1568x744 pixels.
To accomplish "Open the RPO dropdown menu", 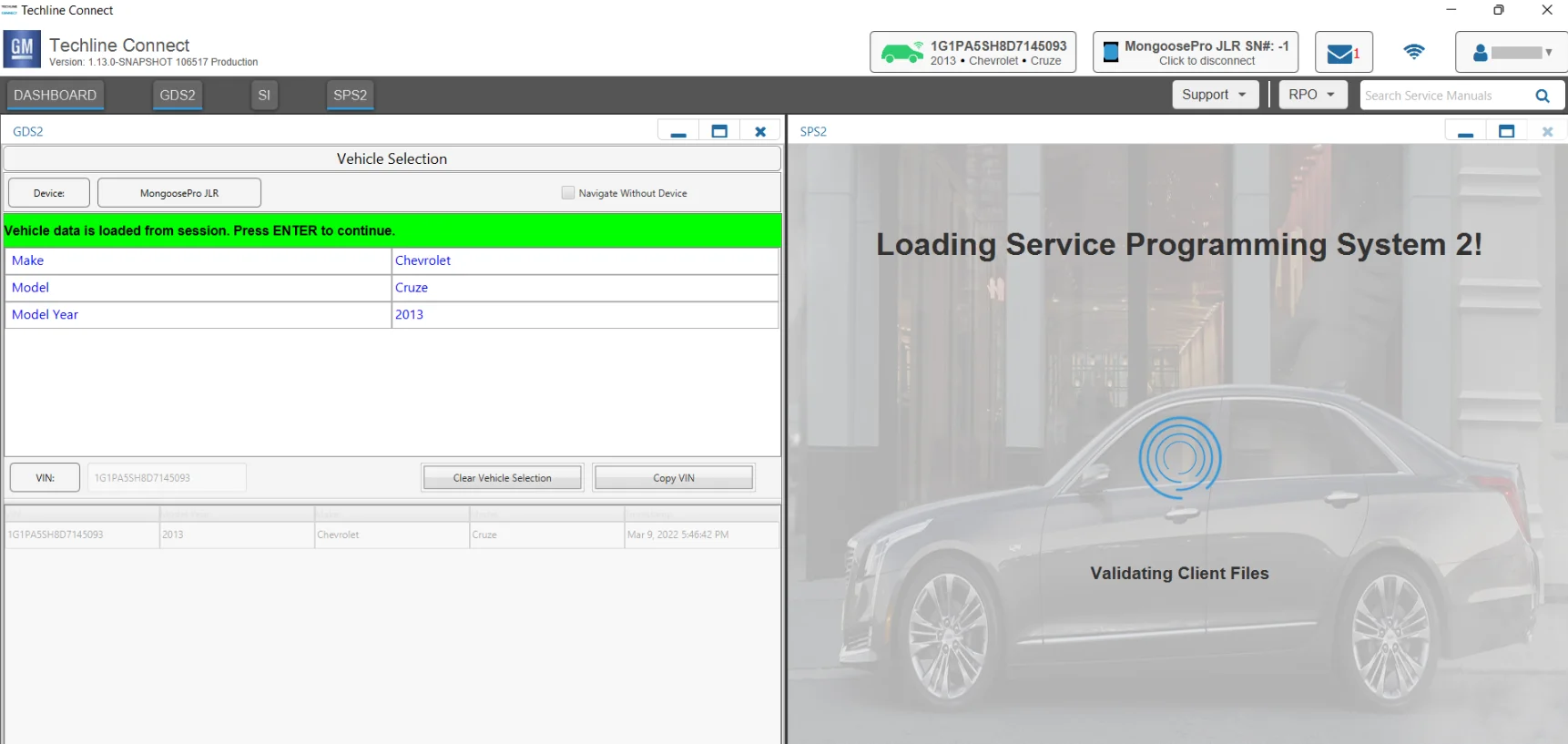I will 1311,95.
